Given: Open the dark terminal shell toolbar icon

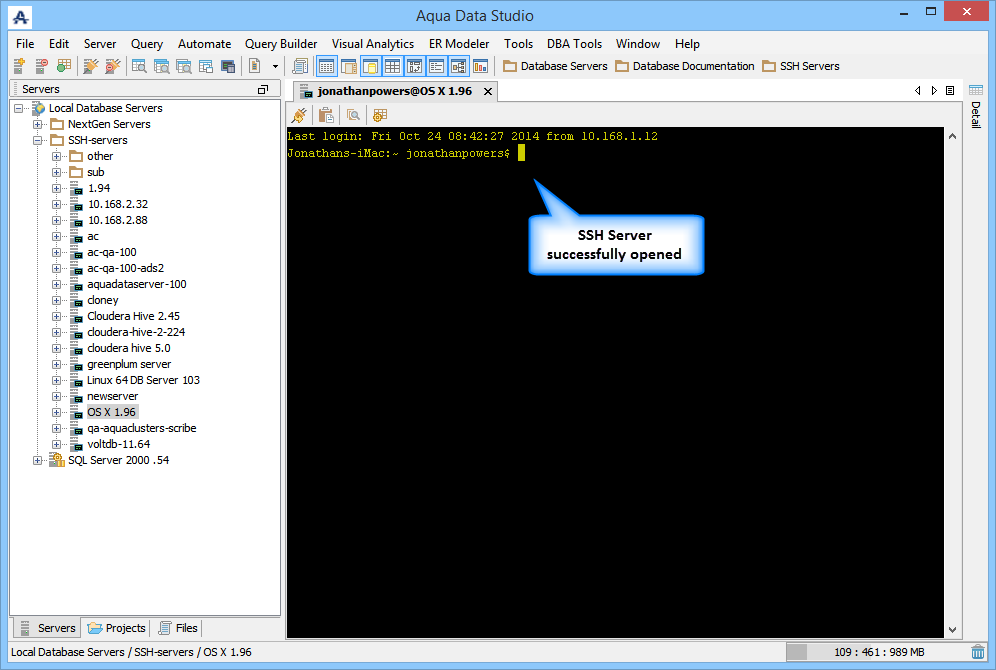Looking at the screenshot, I should (x=228, y=66).
